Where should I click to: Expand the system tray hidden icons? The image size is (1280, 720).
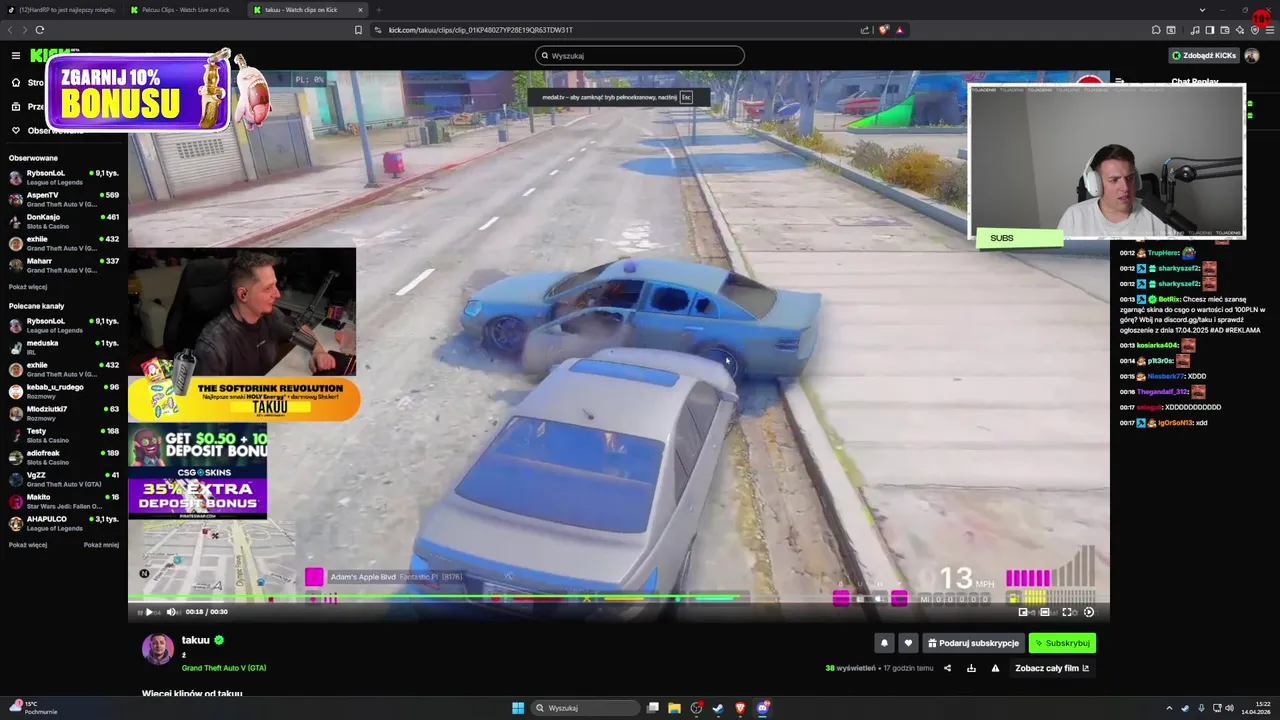pos(1169,708)
